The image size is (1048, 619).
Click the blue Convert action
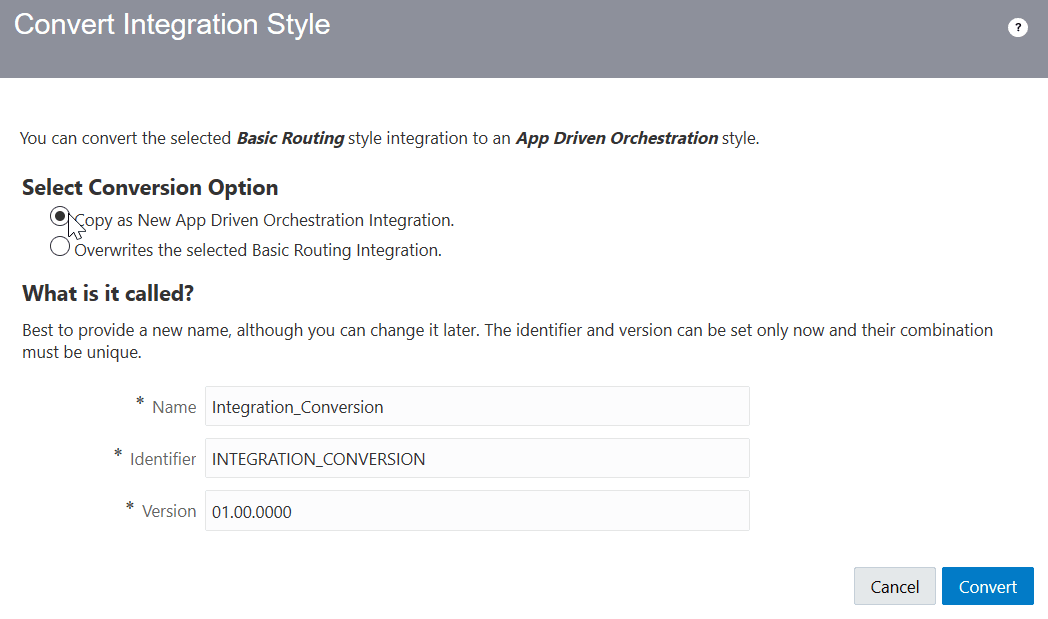coord(987,586)
